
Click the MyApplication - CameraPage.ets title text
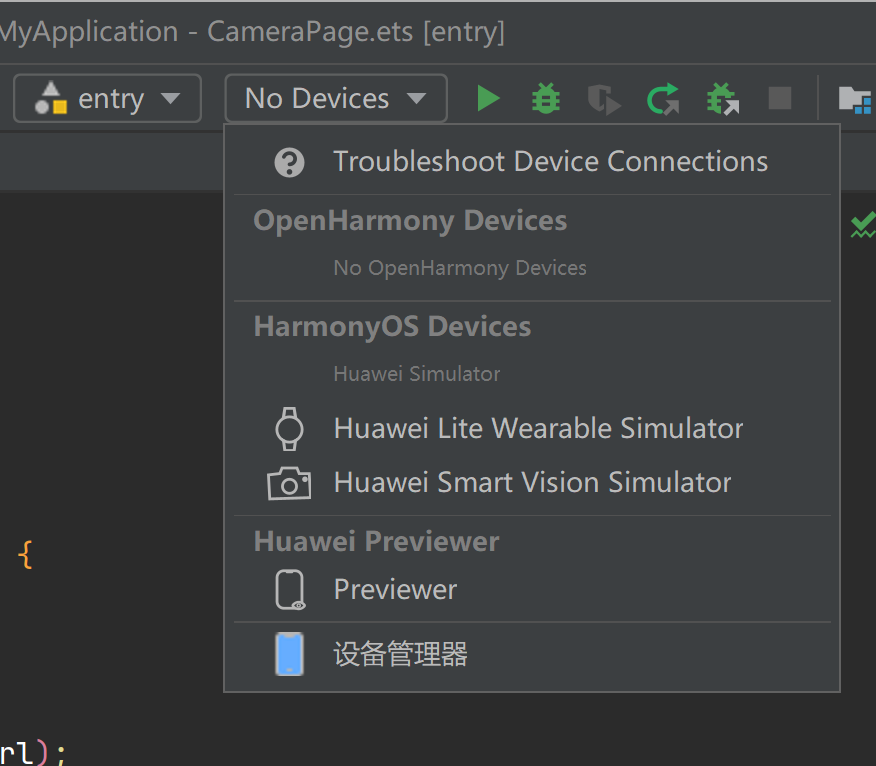click(x=251, y=32)
